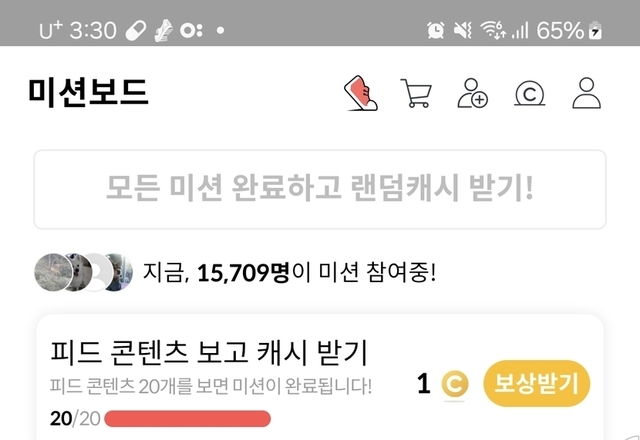Tap the alarm clock status icon
The image size is (640, 440).
tap(436, 30)
